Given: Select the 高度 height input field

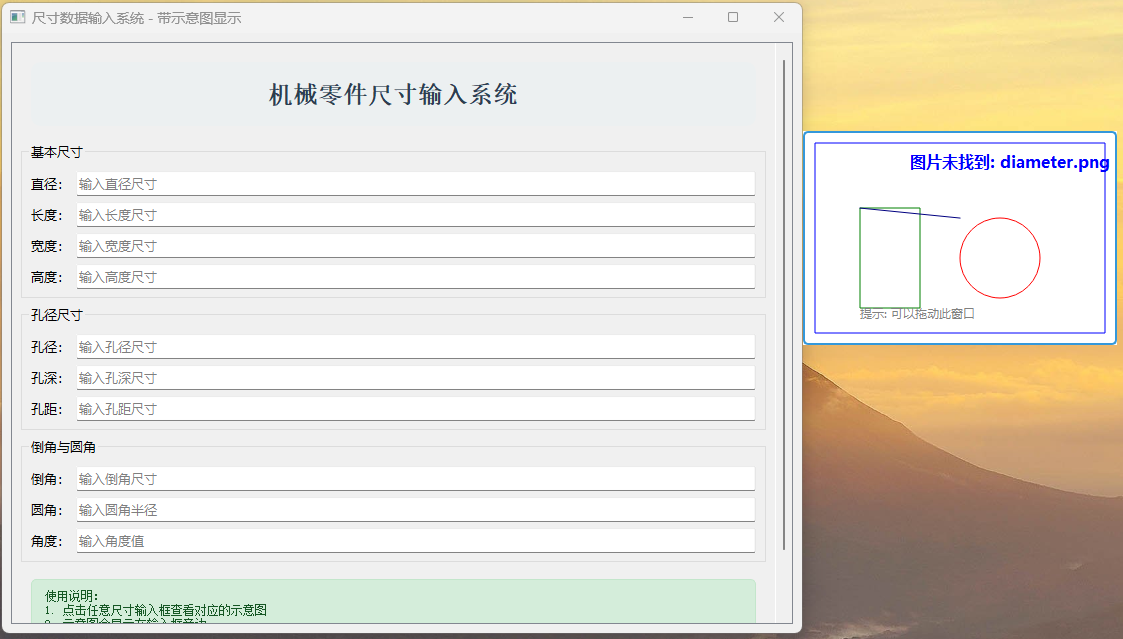Looking at the screenshot, I should 414,276.
